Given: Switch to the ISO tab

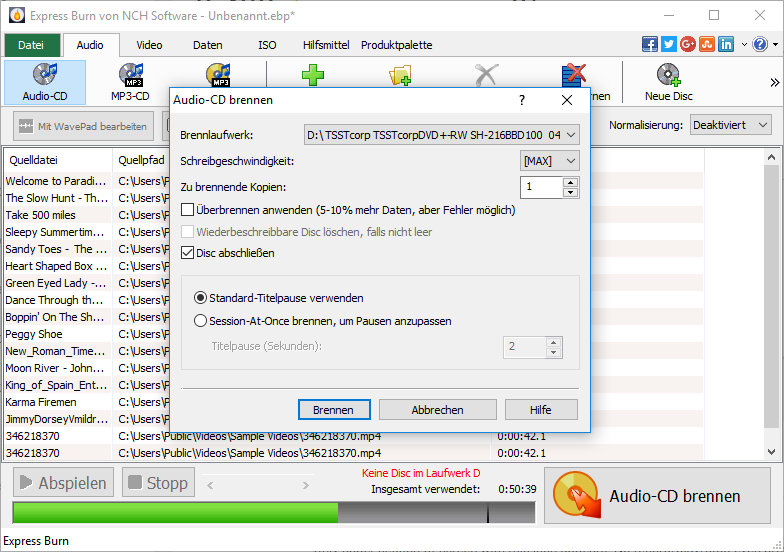Looking at the screenshot, I should tap(267, 45).
